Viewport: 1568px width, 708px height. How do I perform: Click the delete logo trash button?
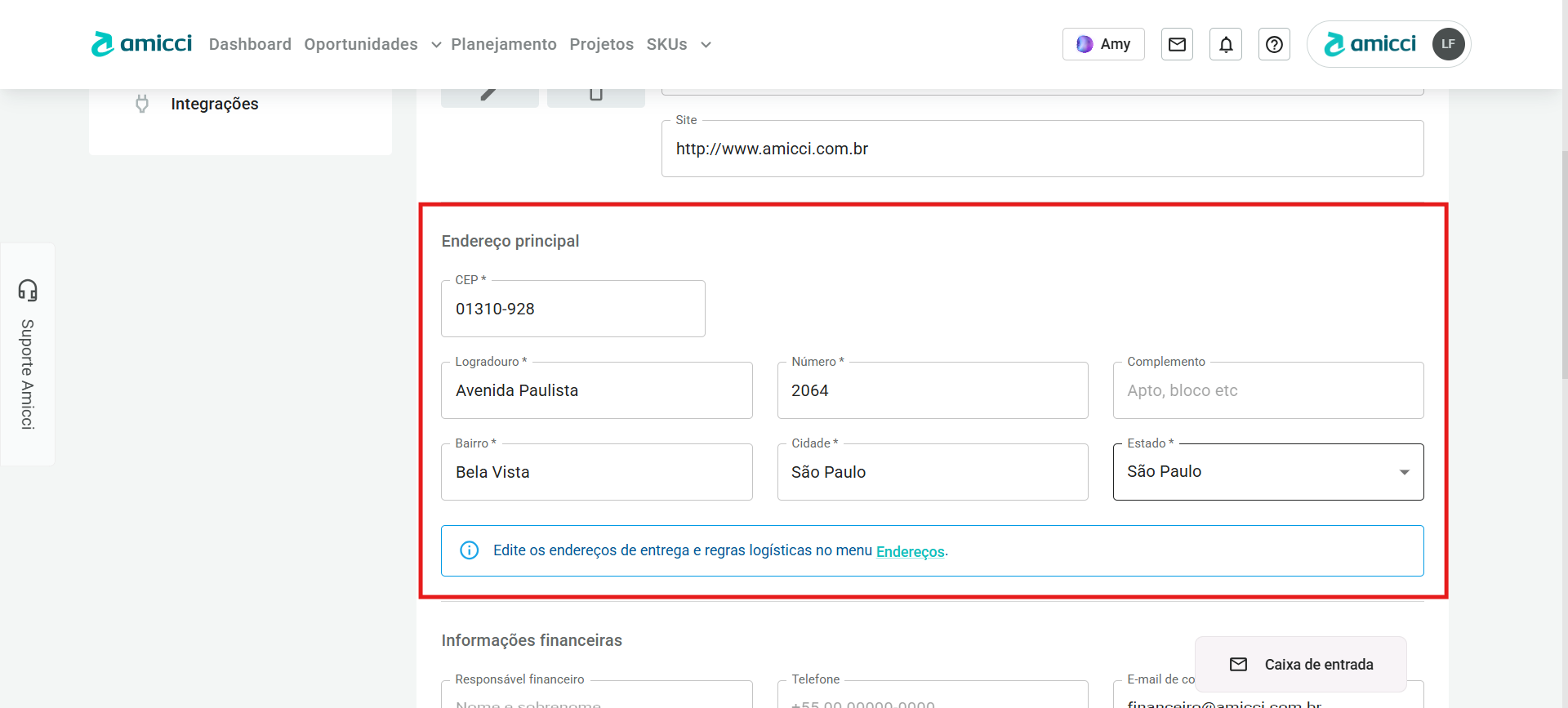596,96
